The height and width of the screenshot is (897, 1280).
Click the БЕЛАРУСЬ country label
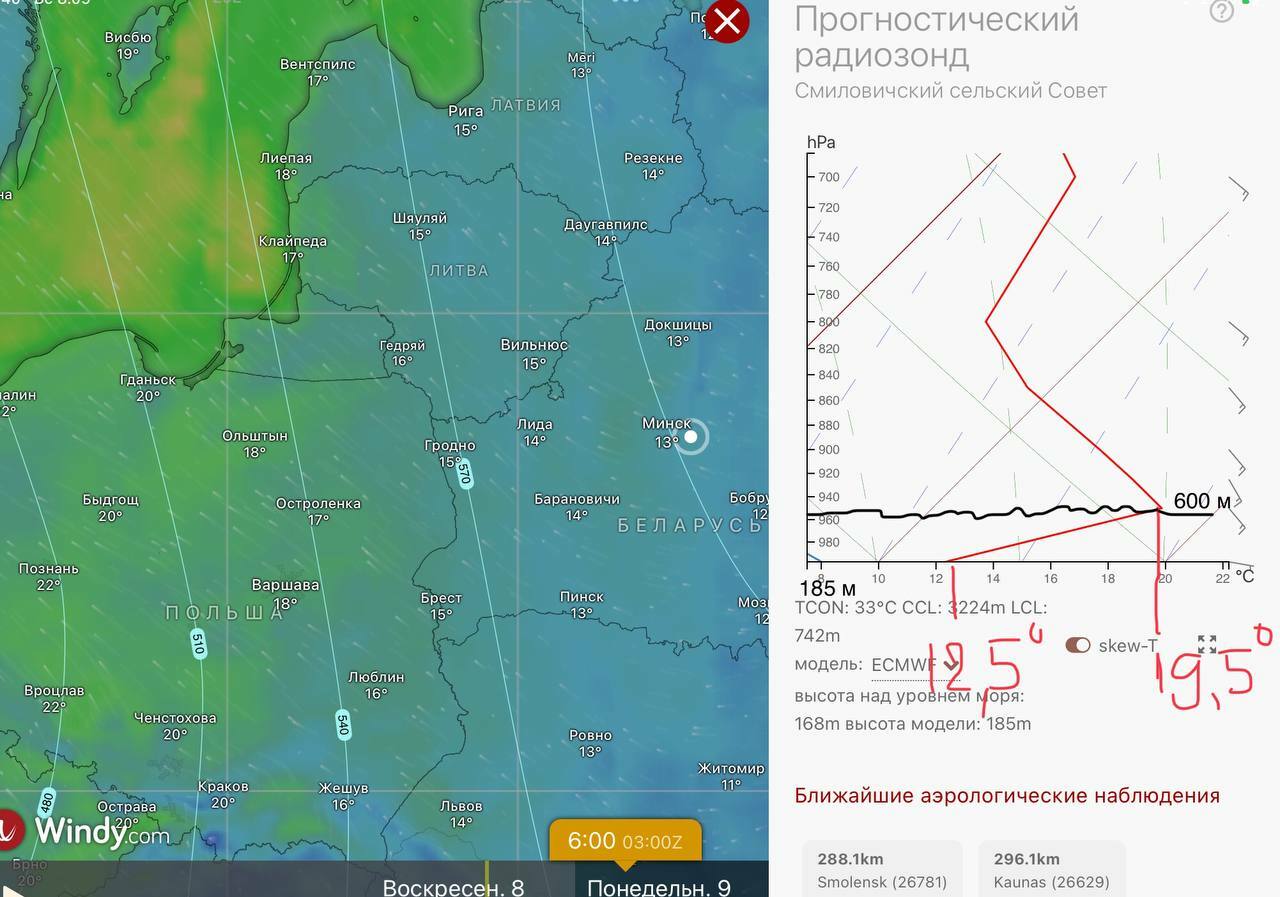pyautogui.click(x=689, y=526)
